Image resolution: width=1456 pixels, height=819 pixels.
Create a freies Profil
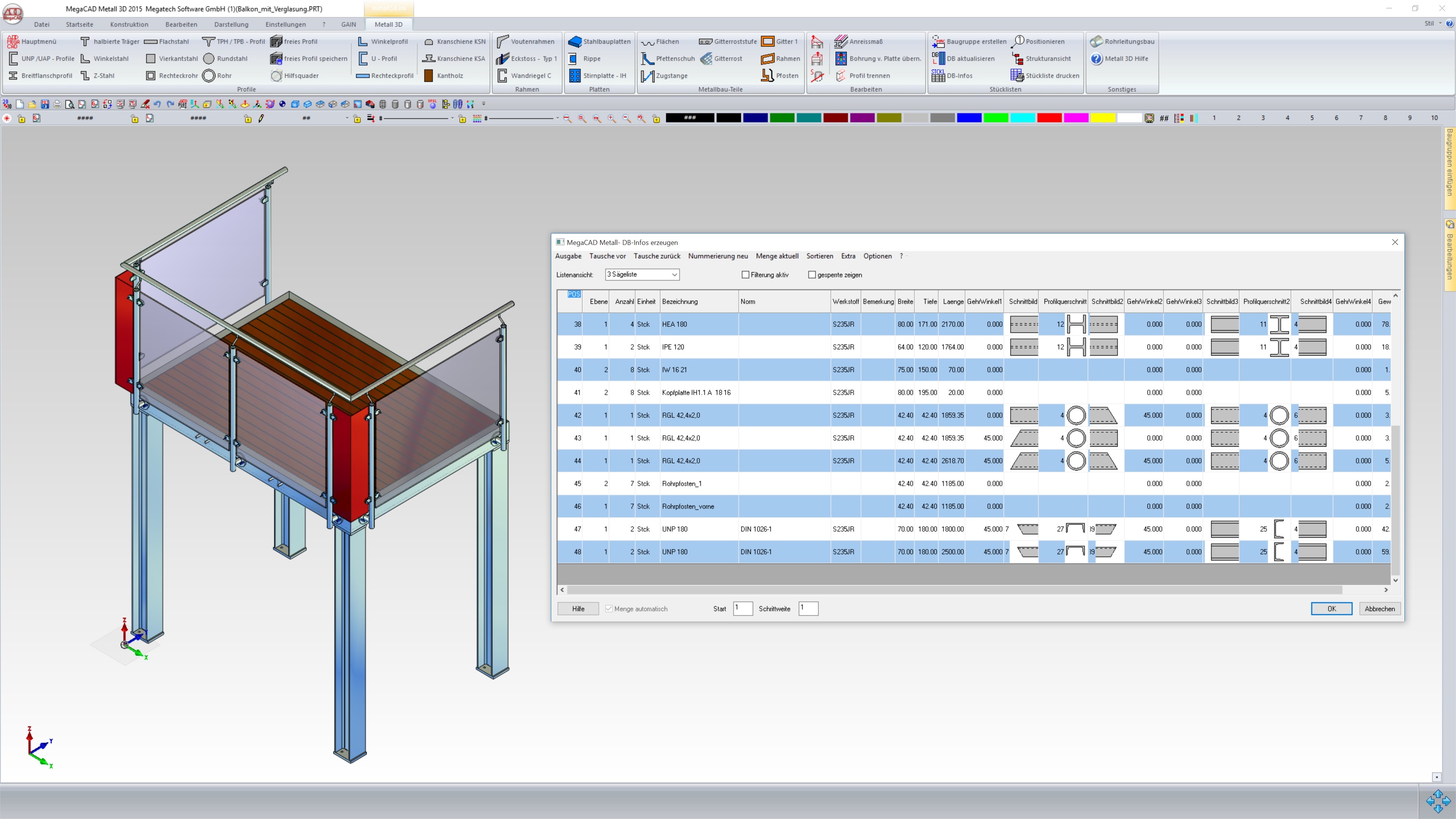[x=294, y=41]
